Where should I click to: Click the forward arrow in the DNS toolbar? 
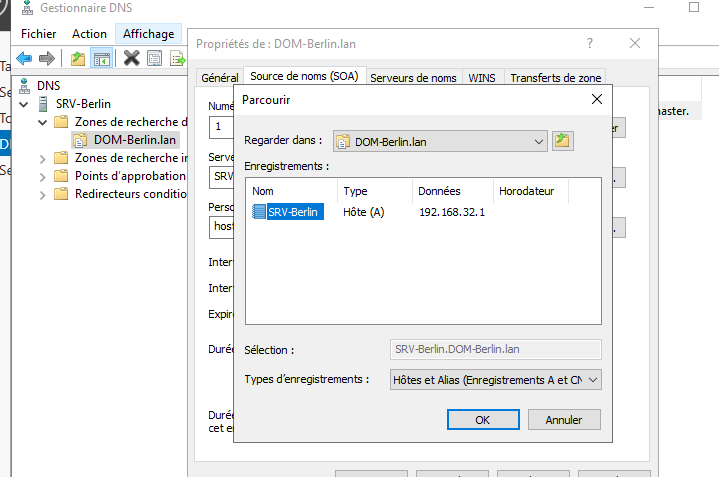[46, 59]
